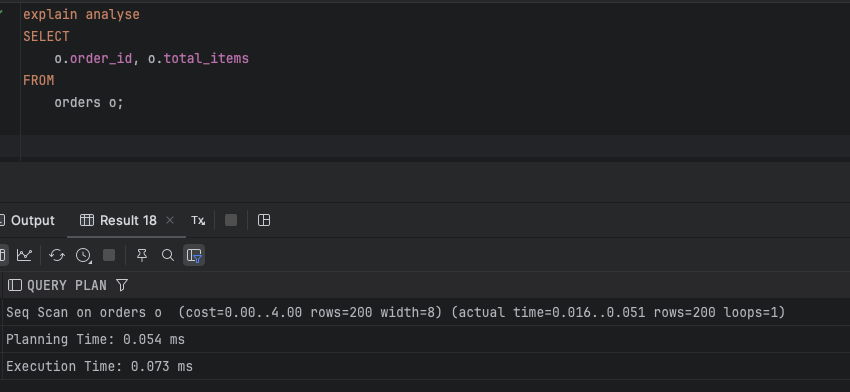Click total_items in the query

click(206, 59)
